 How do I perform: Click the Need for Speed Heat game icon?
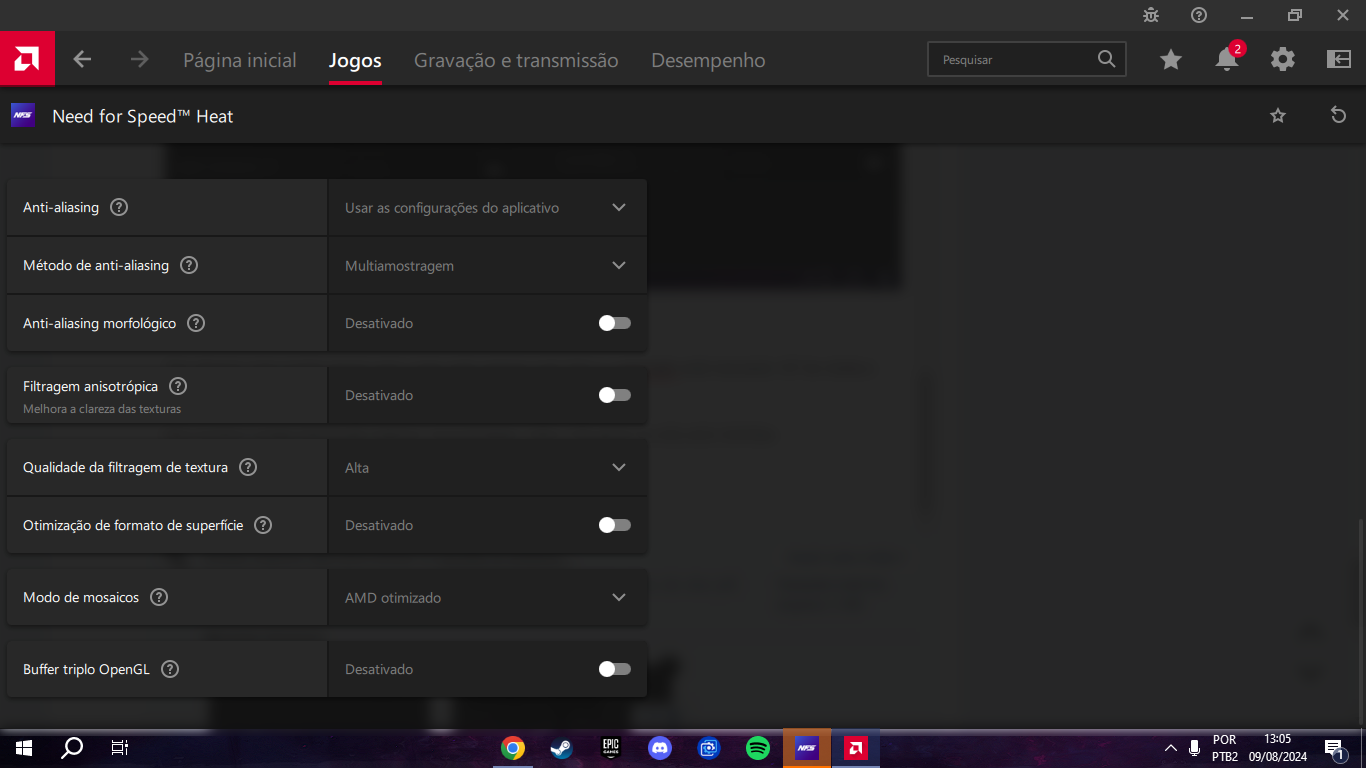(23, 116)
